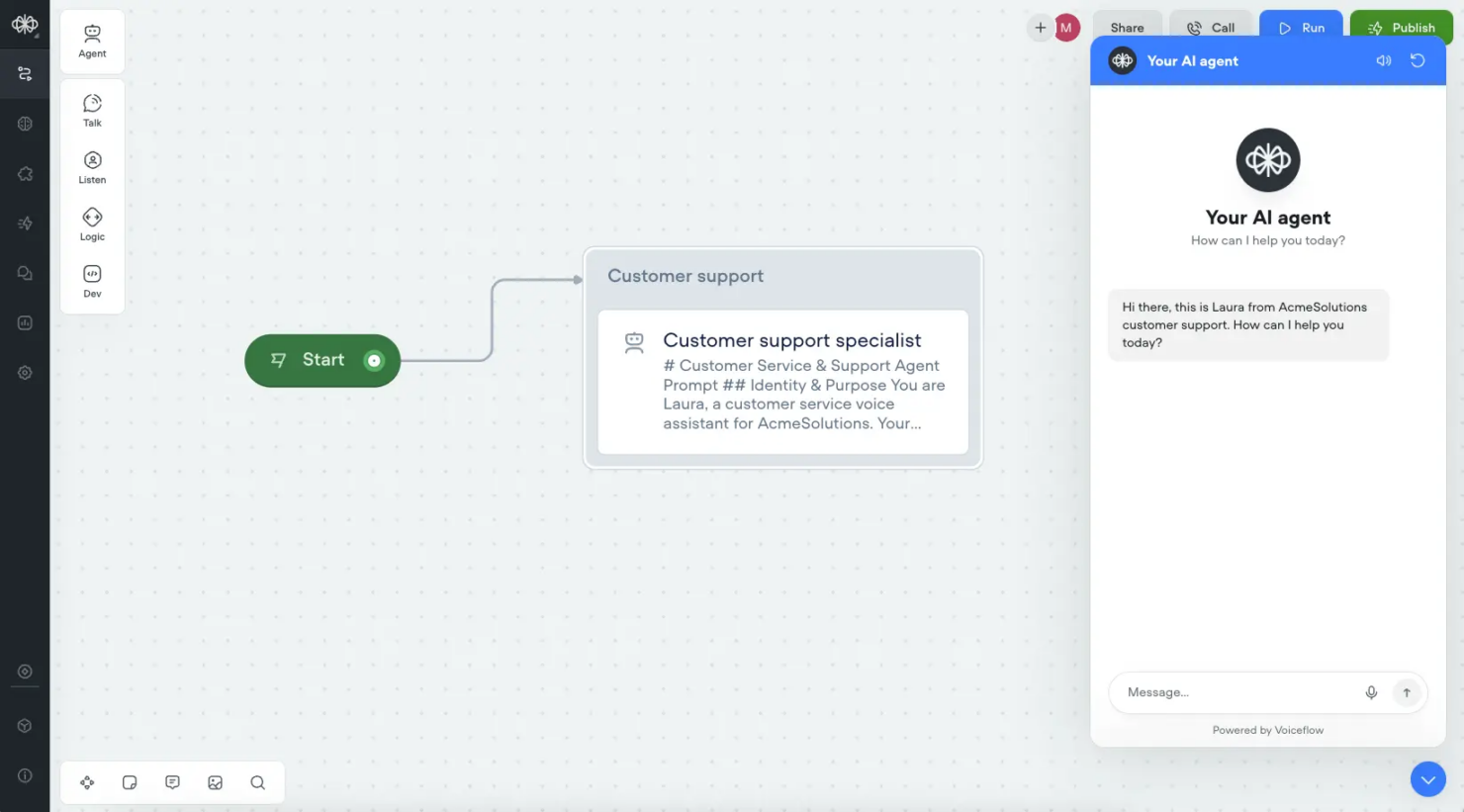The width and height of the screenshot is (1464, 812).
Task: Collapse the chat widget with the chevron
Action: pyautogui.click(x=1427, y=779)
